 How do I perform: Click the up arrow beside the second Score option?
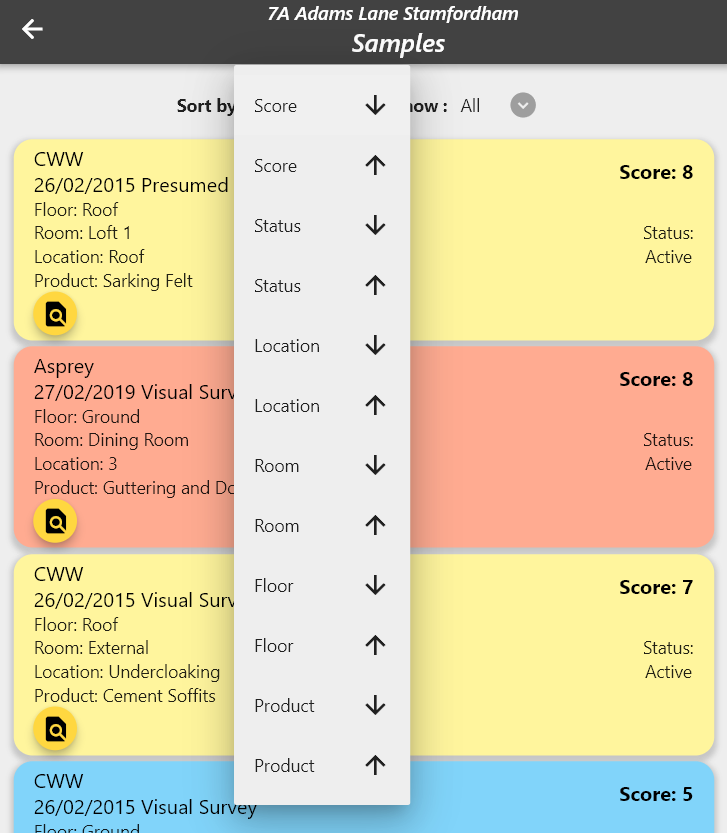(375, 166)
